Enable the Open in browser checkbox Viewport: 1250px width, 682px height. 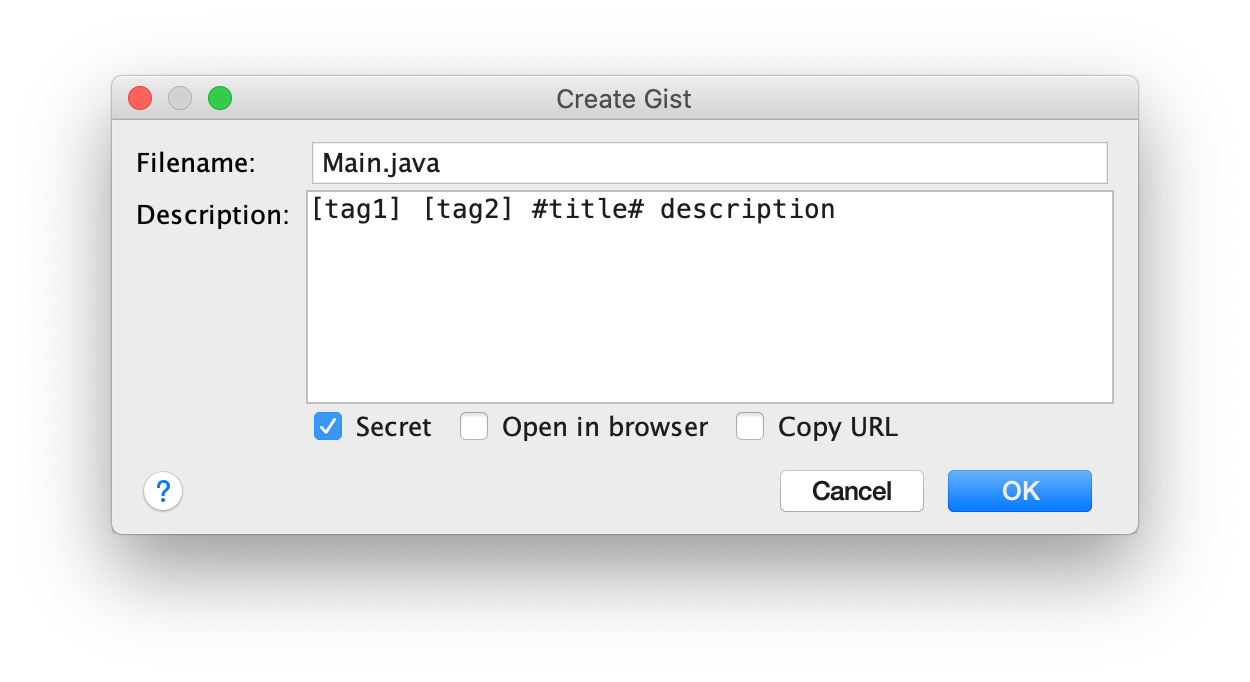pos(474,427)
